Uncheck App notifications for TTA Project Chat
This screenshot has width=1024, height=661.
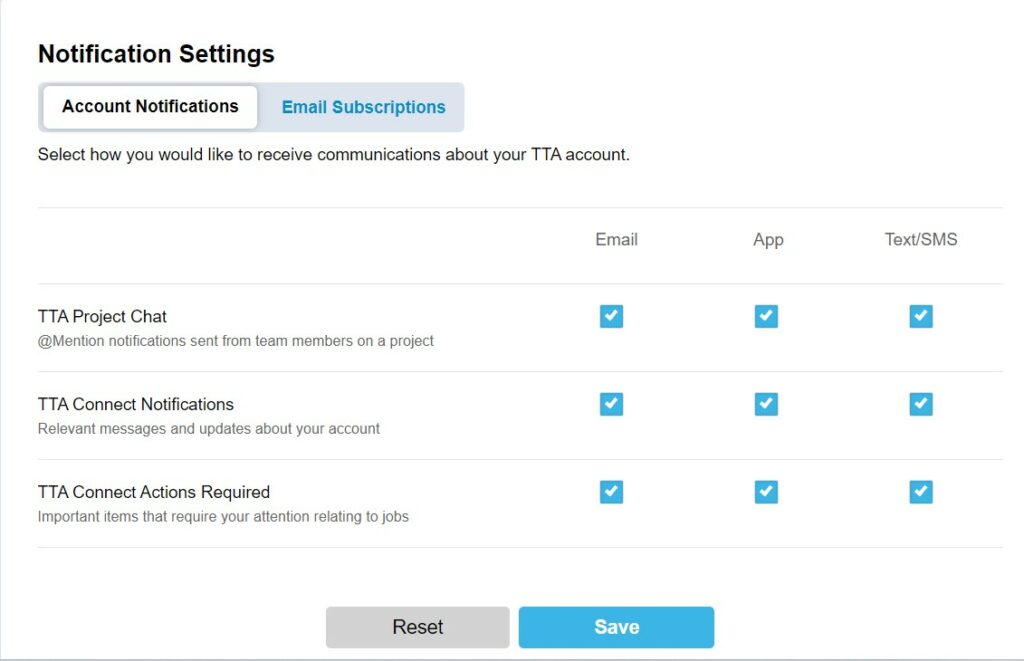pyautogui.click(x=766, y=316)
